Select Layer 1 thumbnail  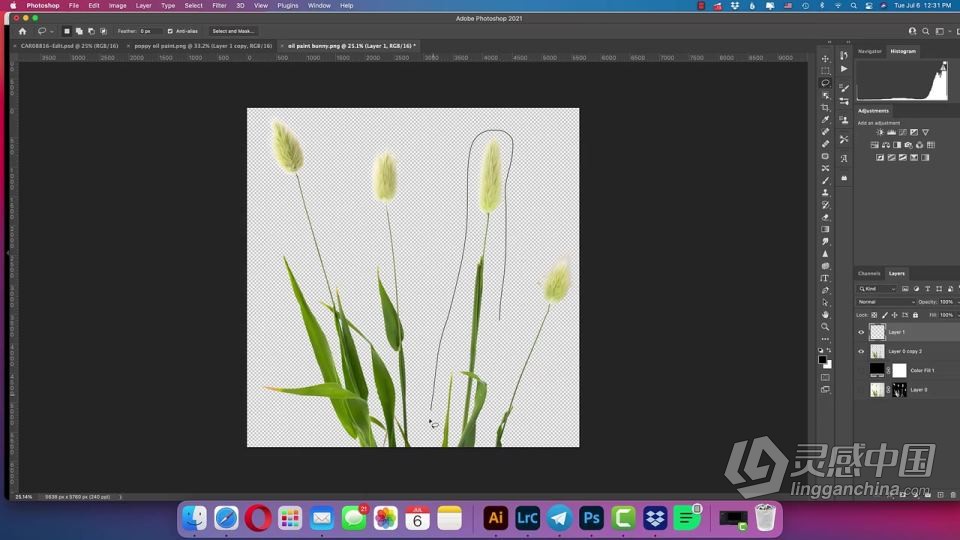(877, 332)
